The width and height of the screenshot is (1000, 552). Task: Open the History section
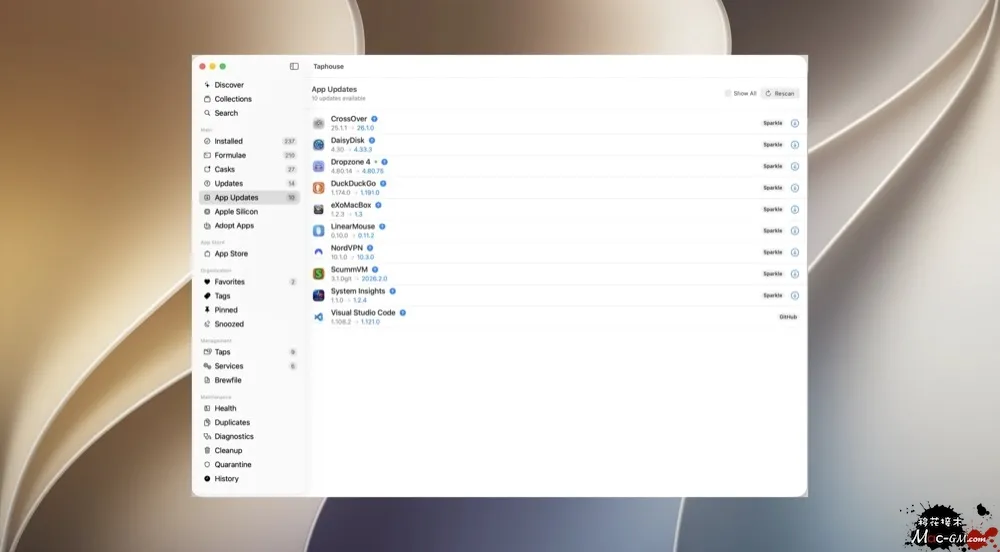pyautogui.click(x=249, y=479)
